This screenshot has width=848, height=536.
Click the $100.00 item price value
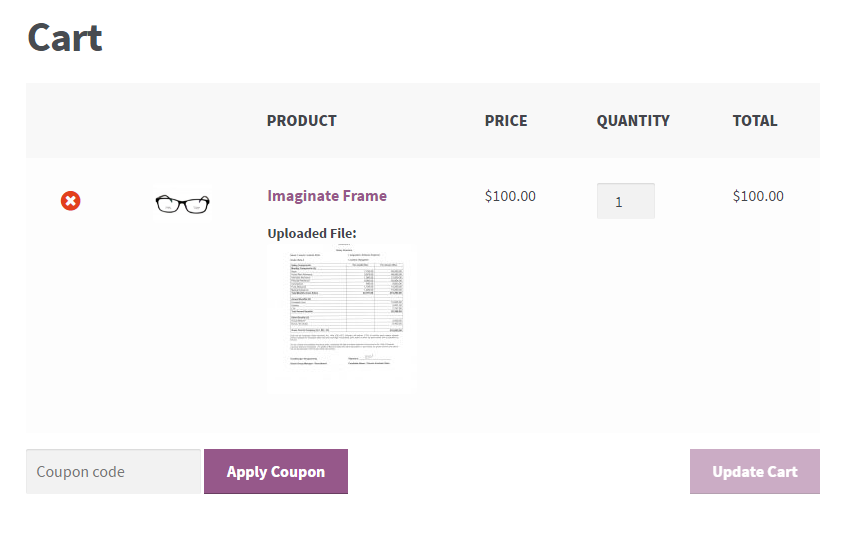pyautogui.click(x=510, y=196)
